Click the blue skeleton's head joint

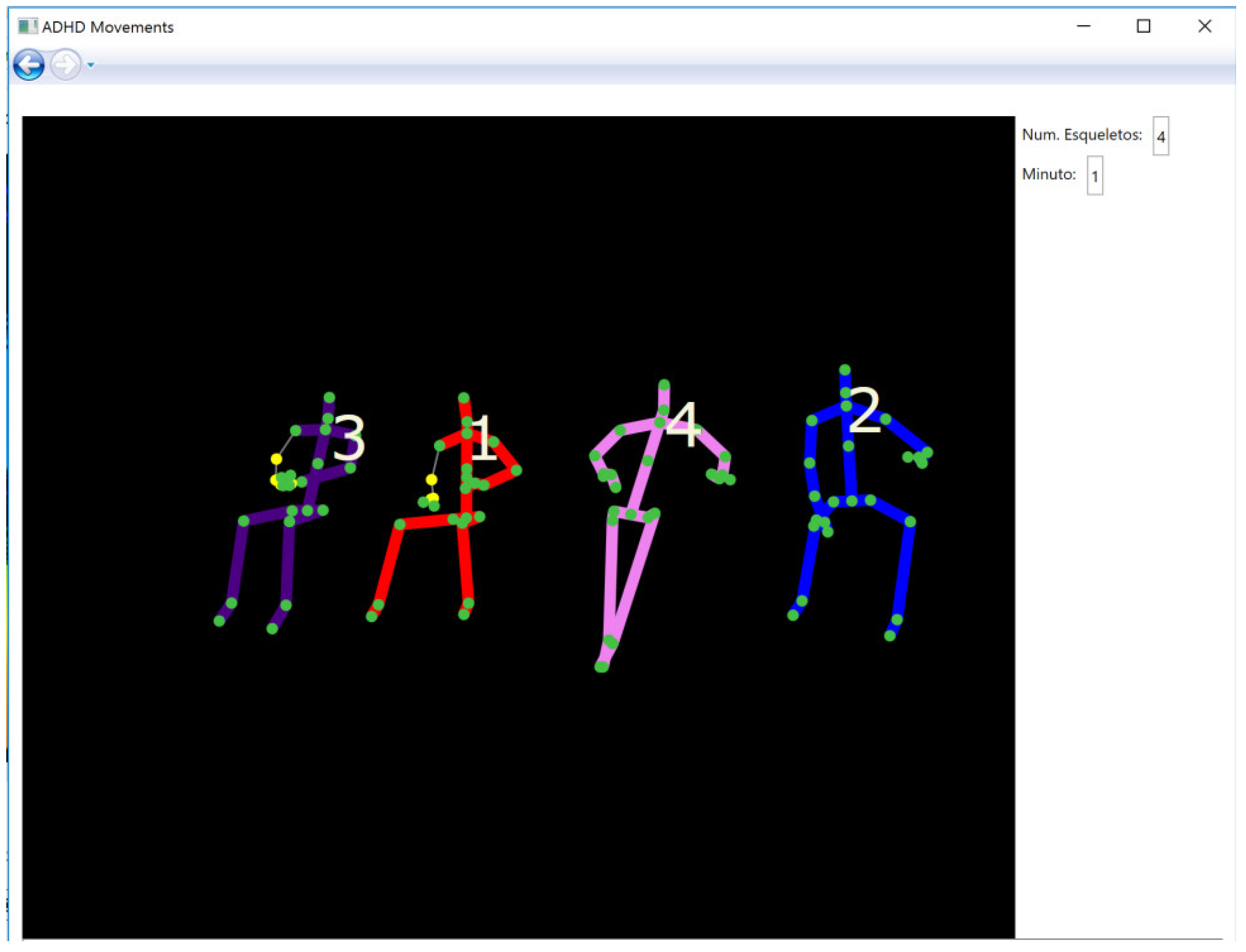(x=845, y=370)
